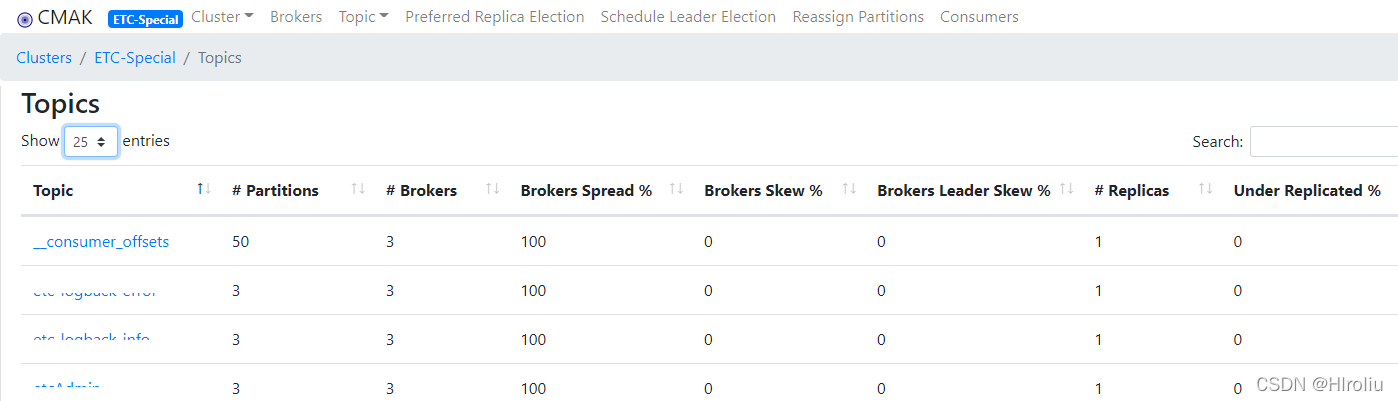This screenshot has width=1398, height=401.
Task: Open the Consumers page
Action: pyautogui.click(x=979, y=17)
